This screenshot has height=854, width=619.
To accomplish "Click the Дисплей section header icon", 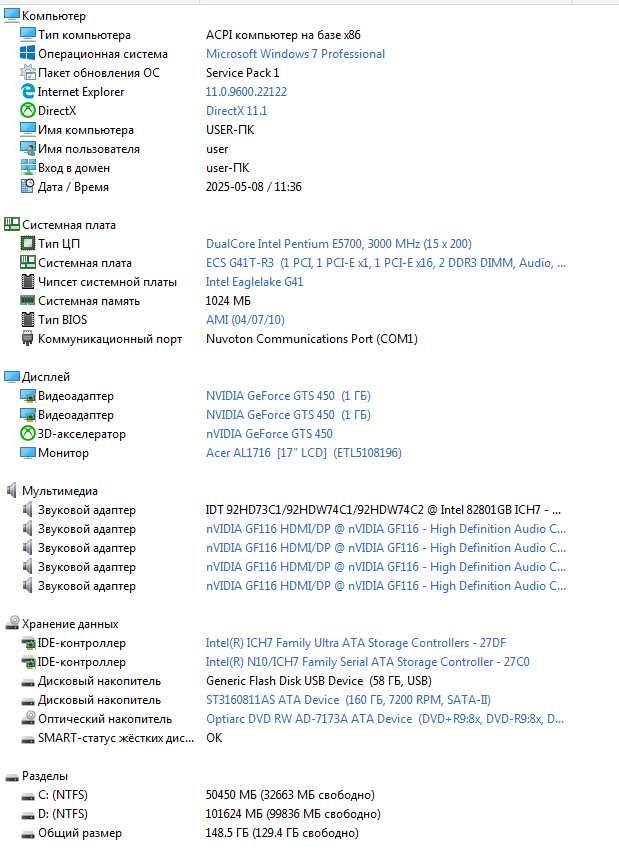I will click(11, 376).
